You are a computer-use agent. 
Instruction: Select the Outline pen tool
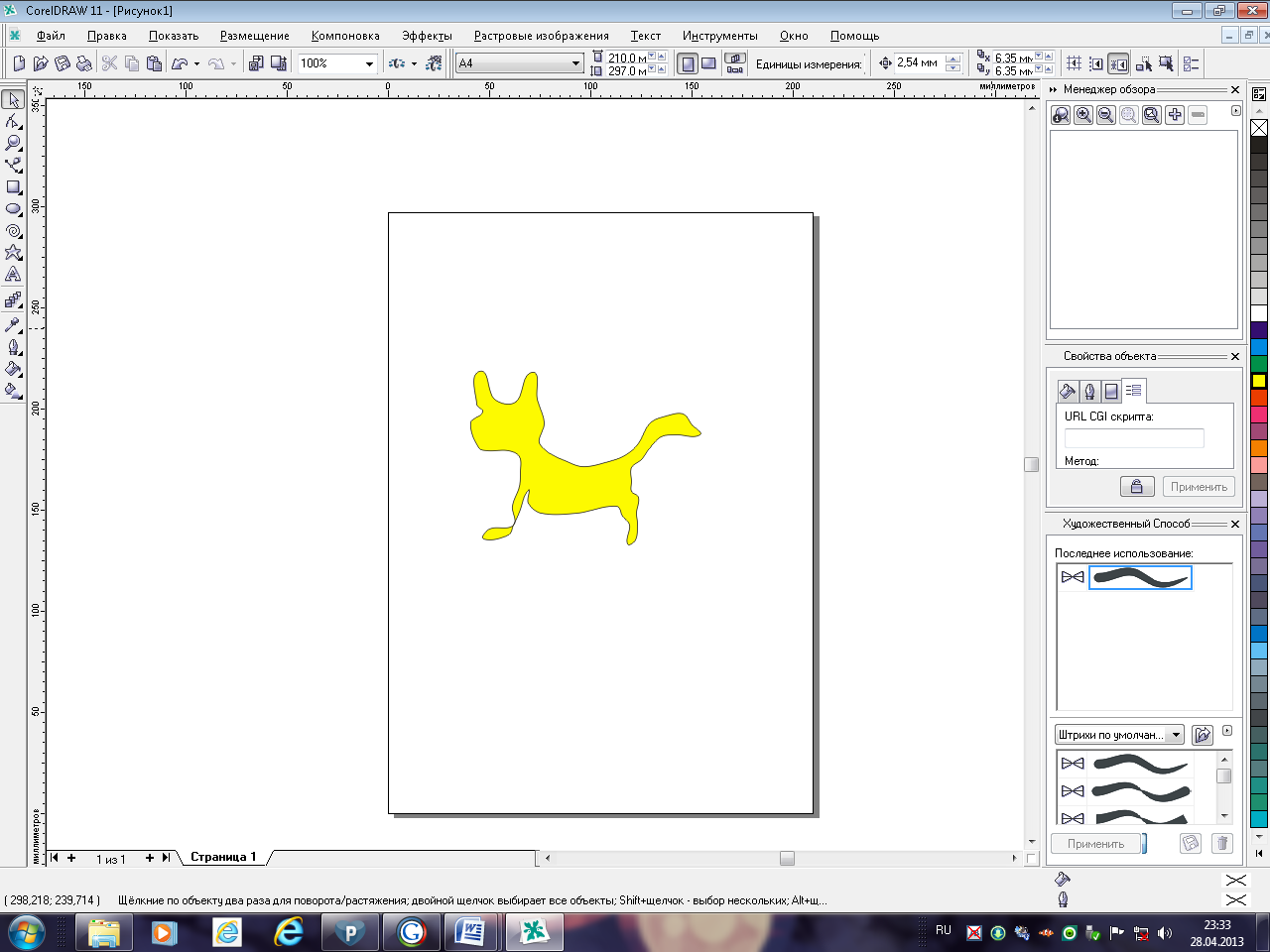point(13,347)
